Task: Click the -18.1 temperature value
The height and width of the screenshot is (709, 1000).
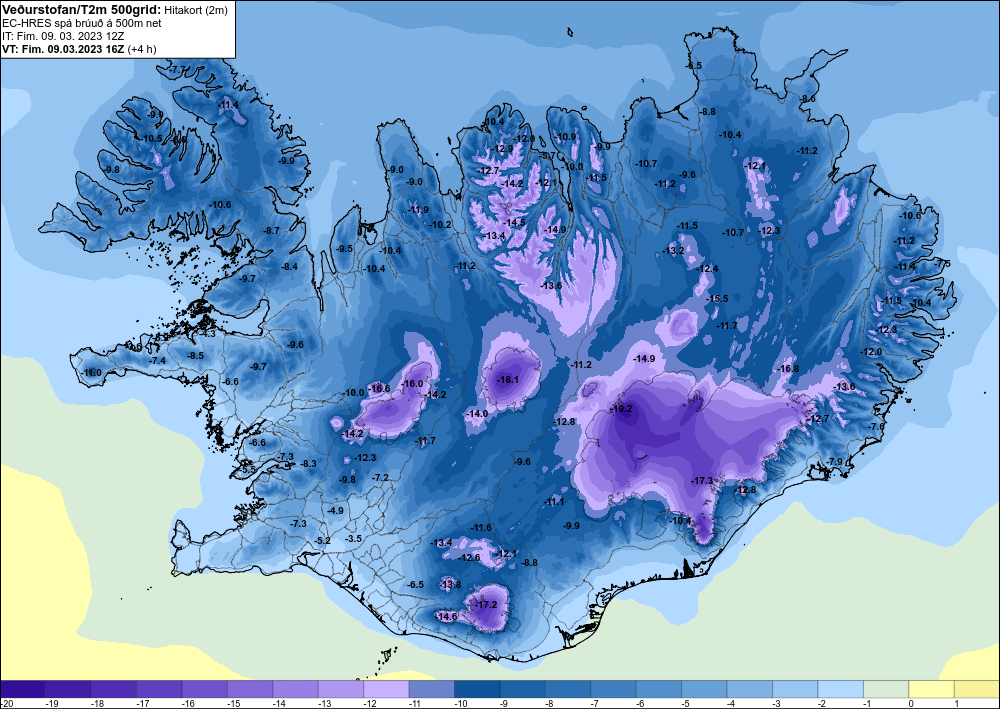Action: coord(508,380)
